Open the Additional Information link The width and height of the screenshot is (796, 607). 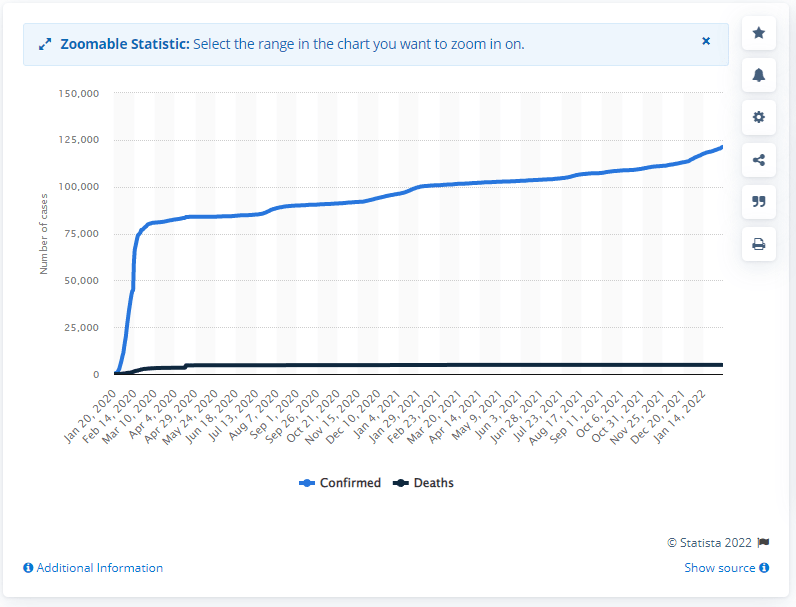point(99,568)
